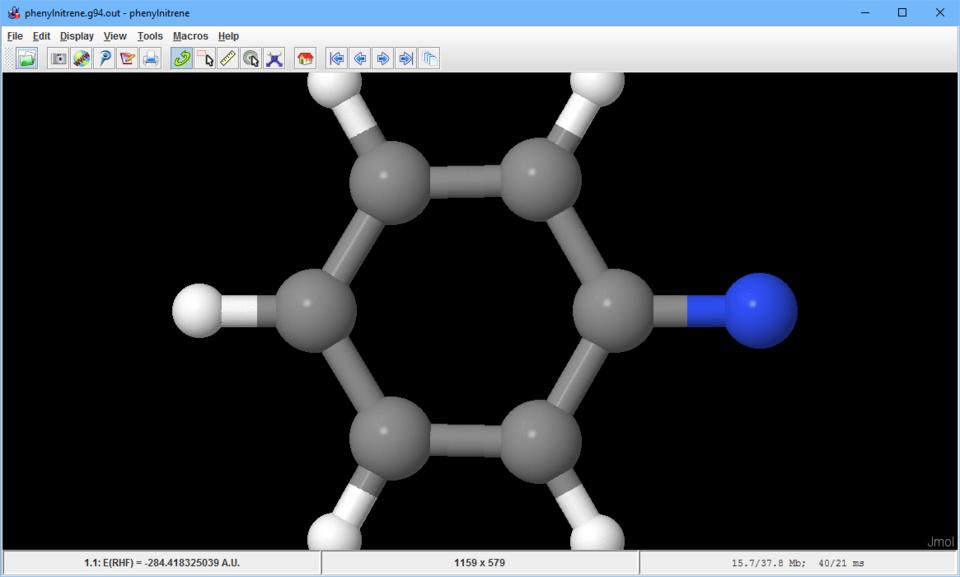960x577 pixels.
Task: Print the view with the printer icon
Action: click(x=150, y=59)
